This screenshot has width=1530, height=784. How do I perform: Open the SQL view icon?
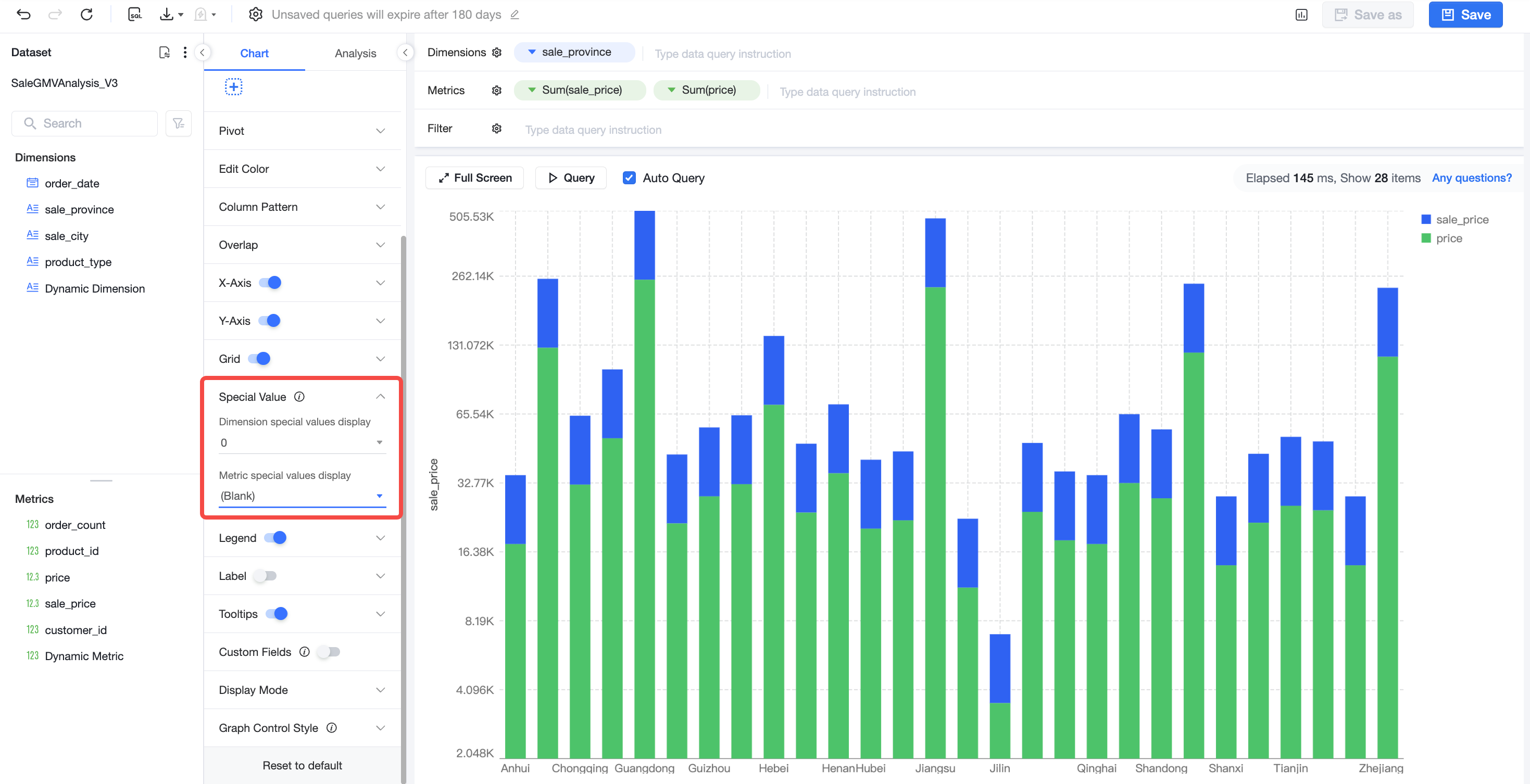tap(135, 14)
